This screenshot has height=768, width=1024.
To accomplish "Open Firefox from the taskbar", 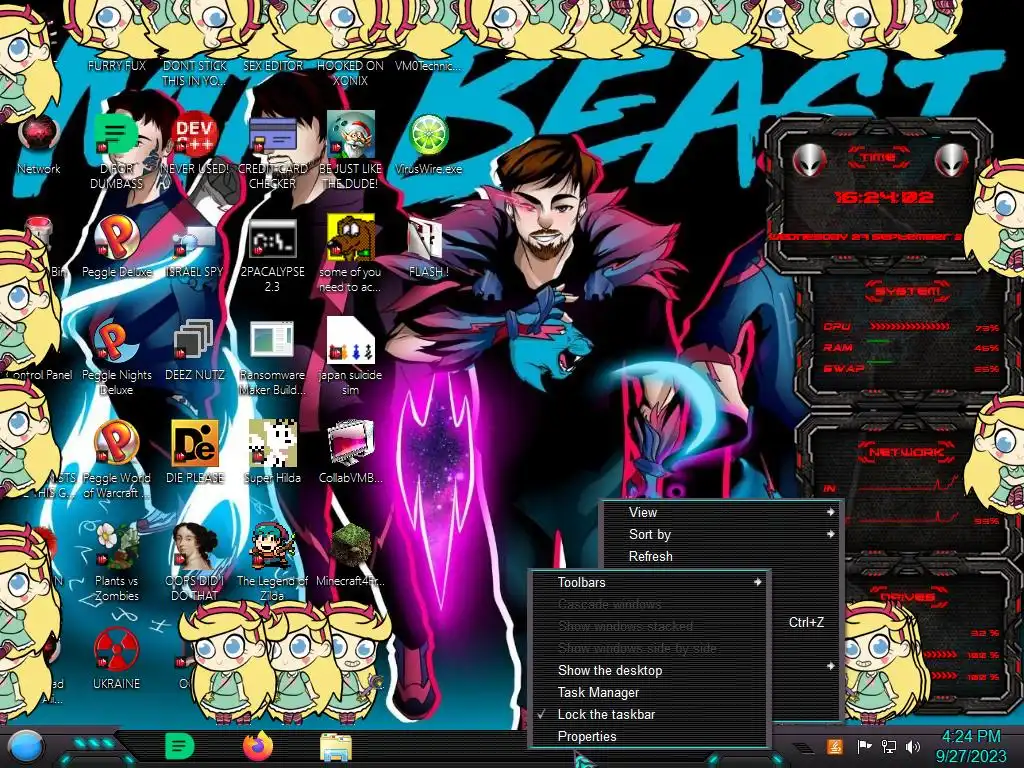I will pyautogui.click(x=258, y=746).
